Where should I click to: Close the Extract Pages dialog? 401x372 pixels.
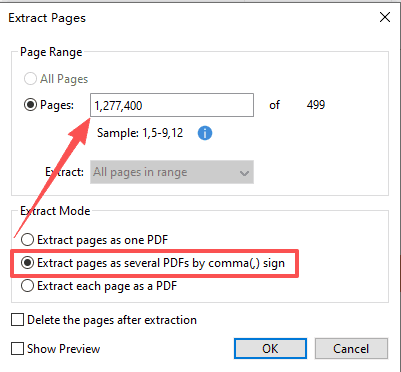tap(385, 17)
